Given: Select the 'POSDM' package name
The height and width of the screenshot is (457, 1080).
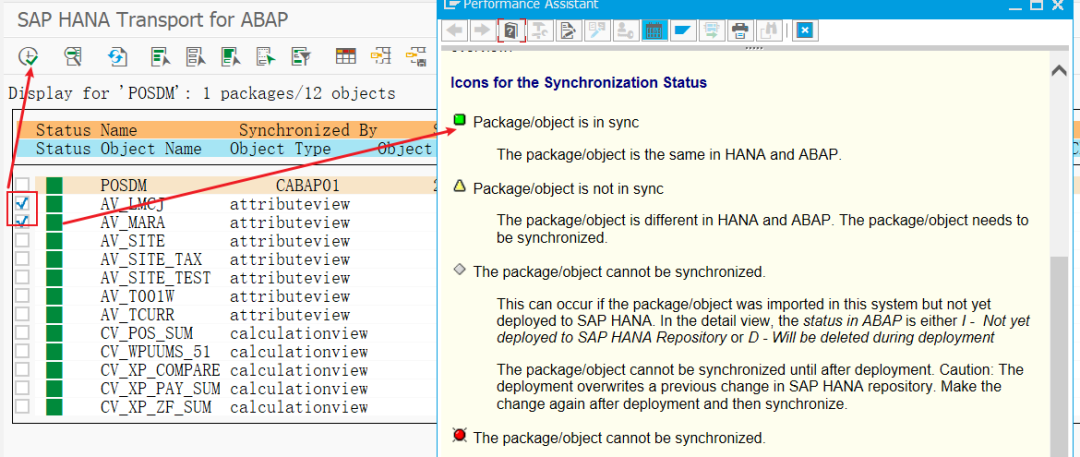Looking at the screenshot, I should coord(124,185).
